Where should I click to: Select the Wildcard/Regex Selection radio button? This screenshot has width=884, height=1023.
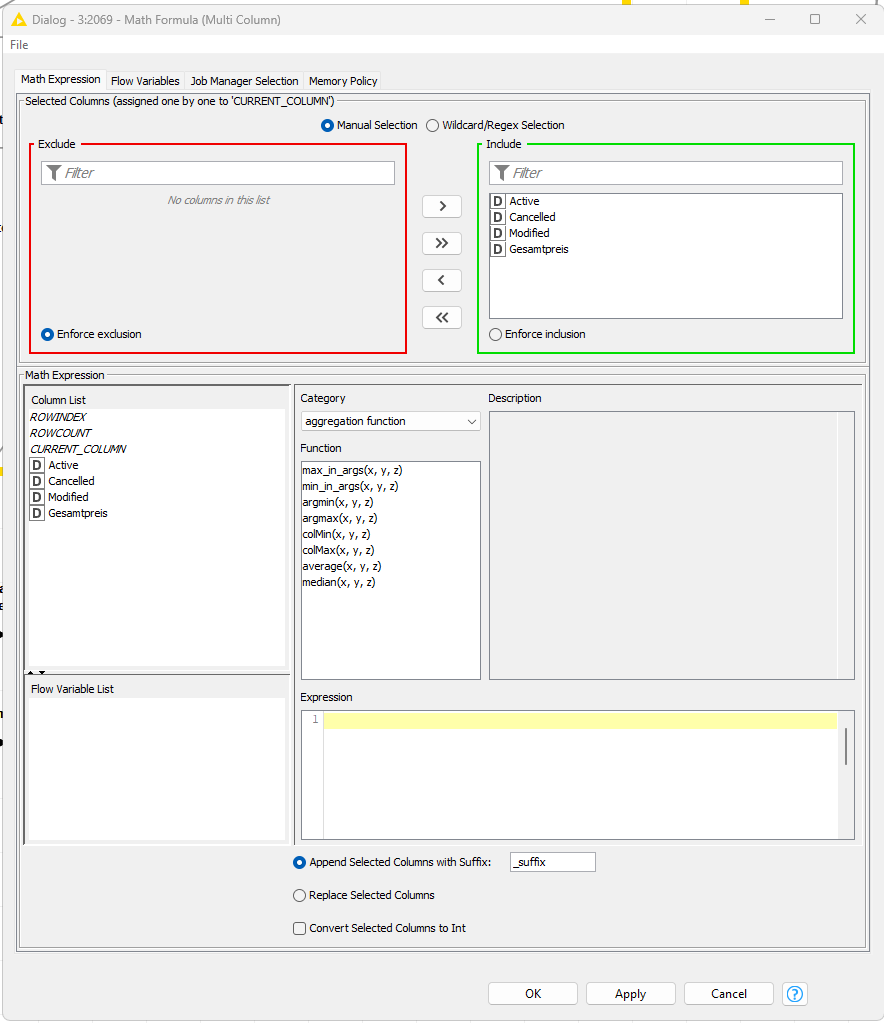(x=433, y=125)
